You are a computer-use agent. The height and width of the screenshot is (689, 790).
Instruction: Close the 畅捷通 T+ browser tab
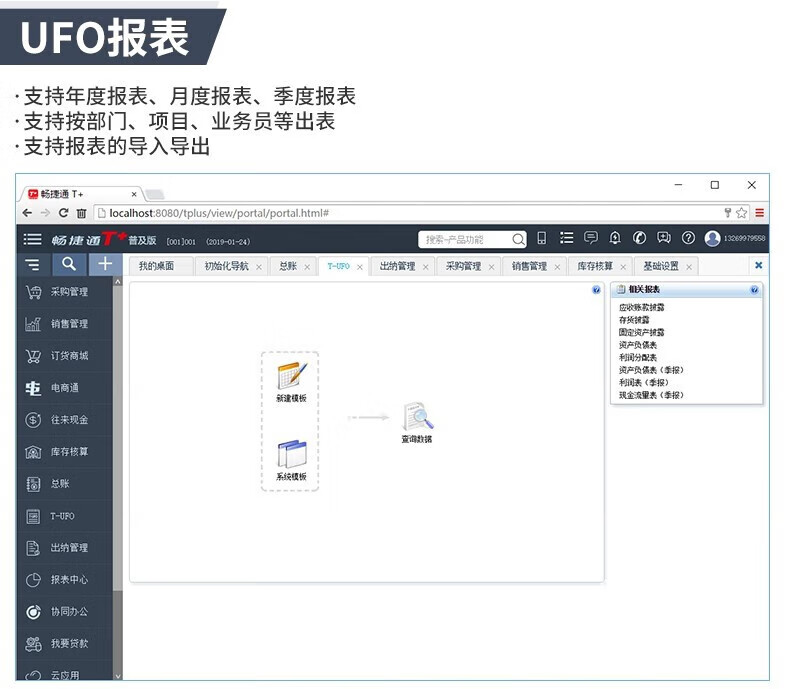click(x=134, y=194)
